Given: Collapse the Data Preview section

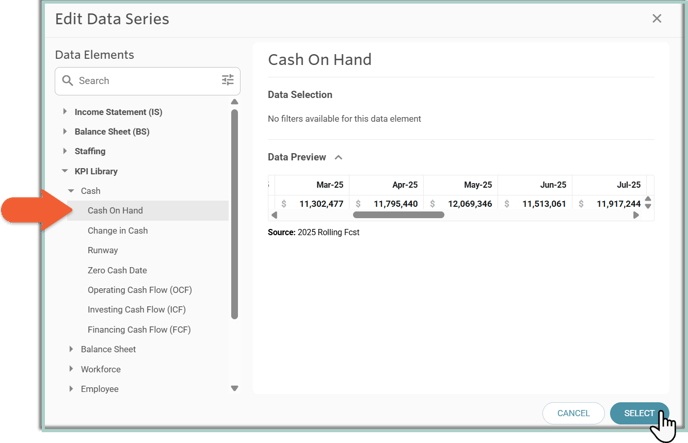Looking at the screenshot, I should pos(338,157).
